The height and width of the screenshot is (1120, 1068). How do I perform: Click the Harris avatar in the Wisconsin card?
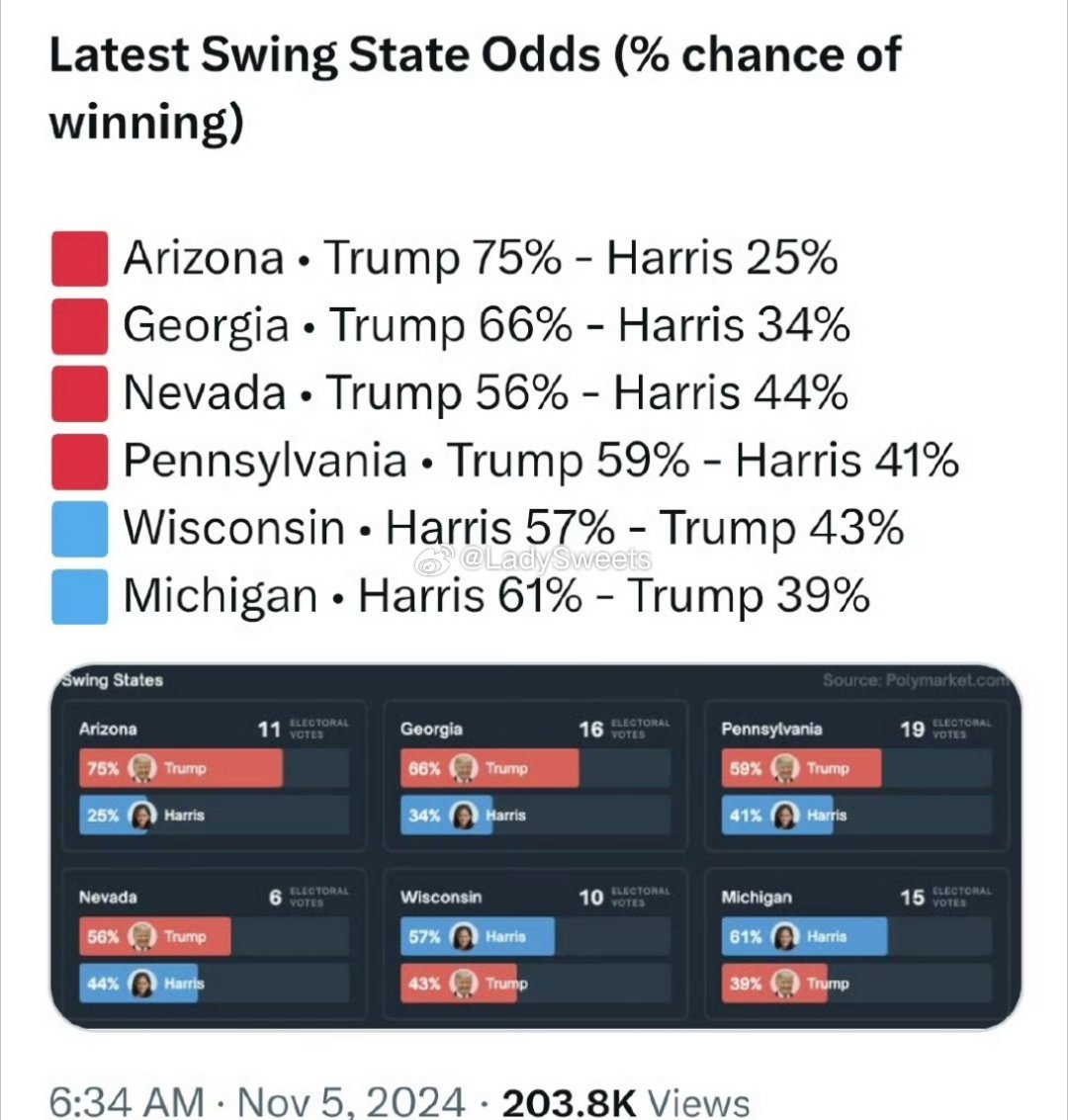coord(464,936)
